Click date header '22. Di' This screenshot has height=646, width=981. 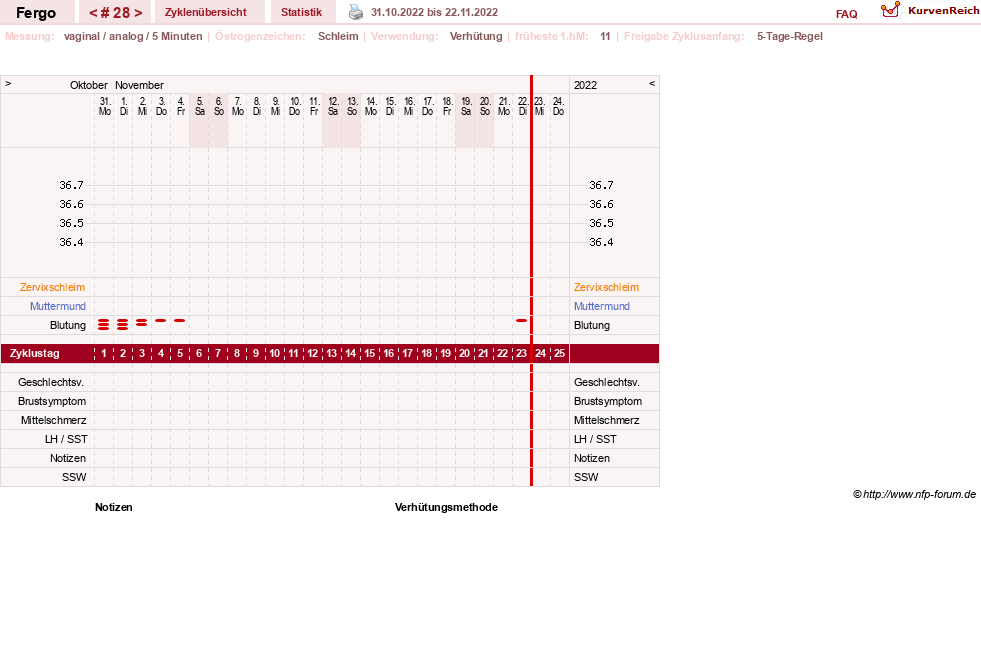pyautogui.click(x=522, y=106)
